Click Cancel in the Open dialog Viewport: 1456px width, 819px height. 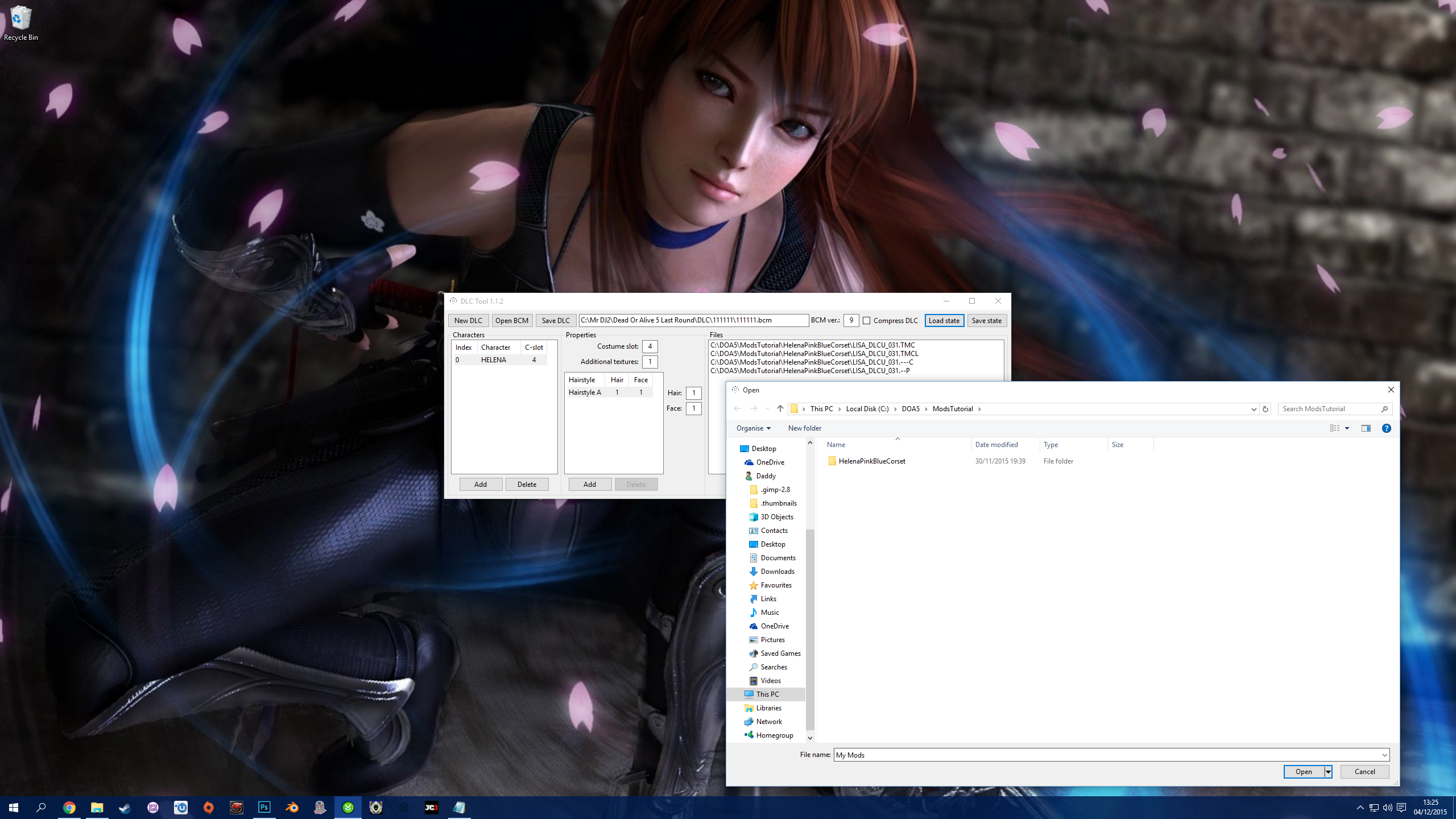tap(1364, 772)
